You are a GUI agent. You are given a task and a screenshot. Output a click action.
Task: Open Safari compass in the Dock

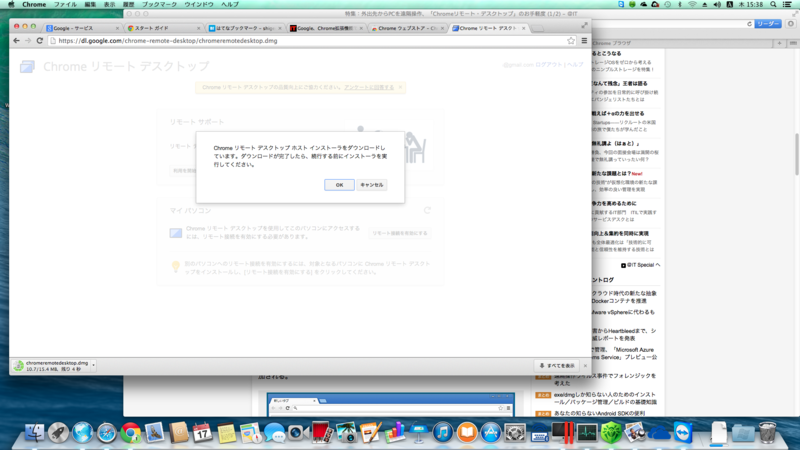pyautogui.click(x=106, y=433)
